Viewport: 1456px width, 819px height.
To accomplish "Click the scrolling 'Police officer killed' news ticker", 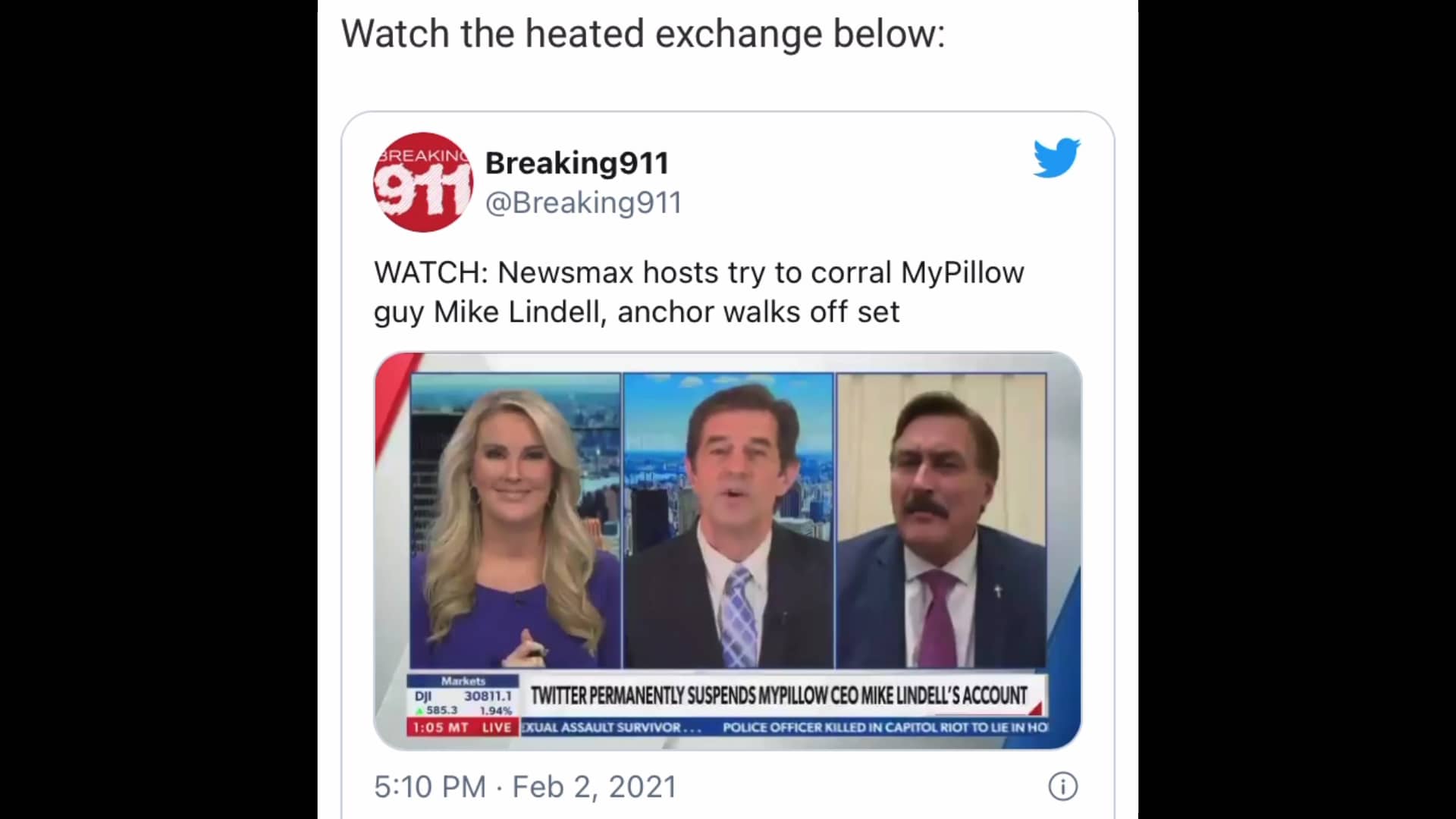I will coord(884,727).
